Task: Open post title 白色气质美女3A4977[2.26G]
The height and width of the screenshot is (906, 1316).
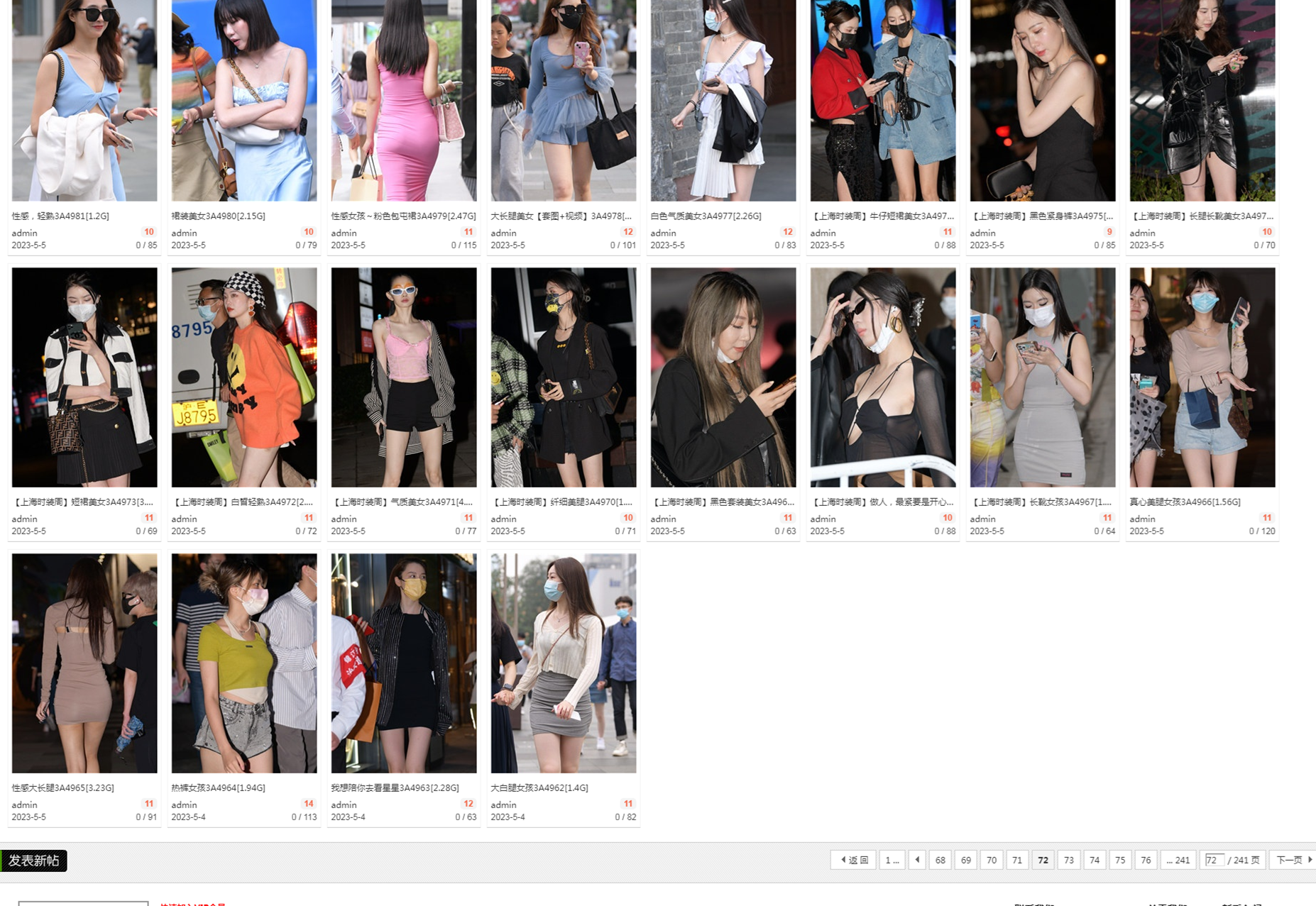Action: (x=706, y=216)
